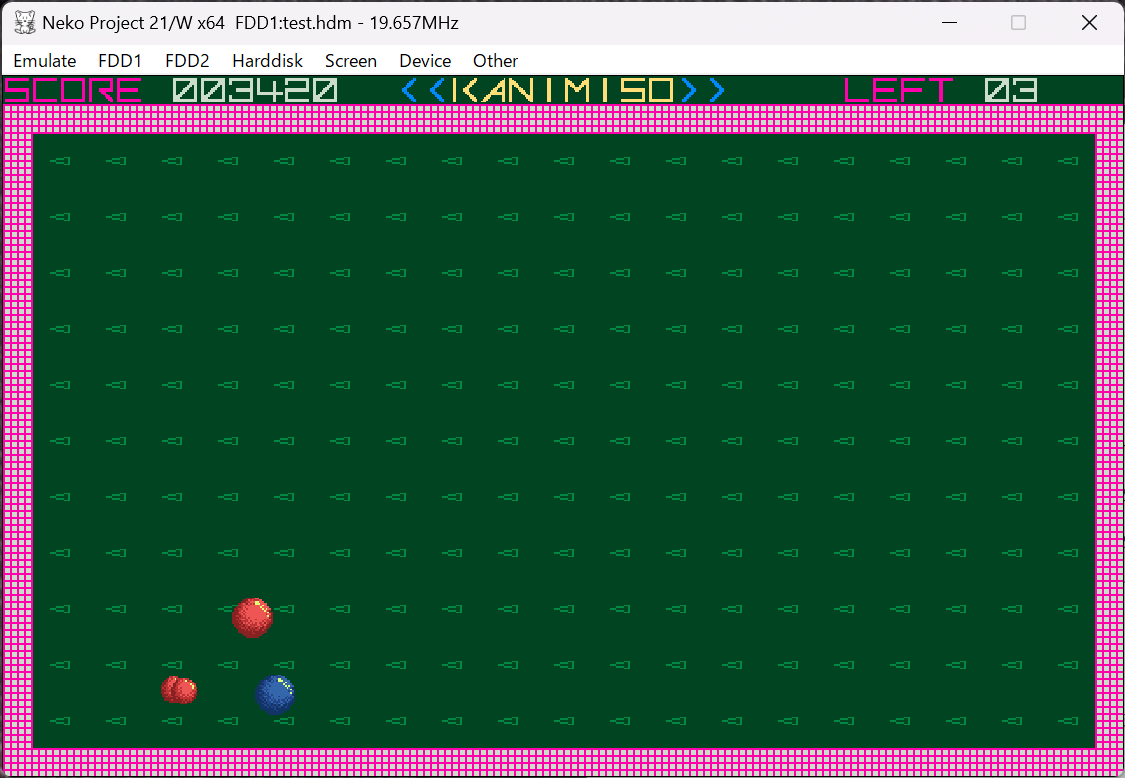Open the Harddisk menu
The width and height of the screenshot is (1125, 778).
coord(268,61)
